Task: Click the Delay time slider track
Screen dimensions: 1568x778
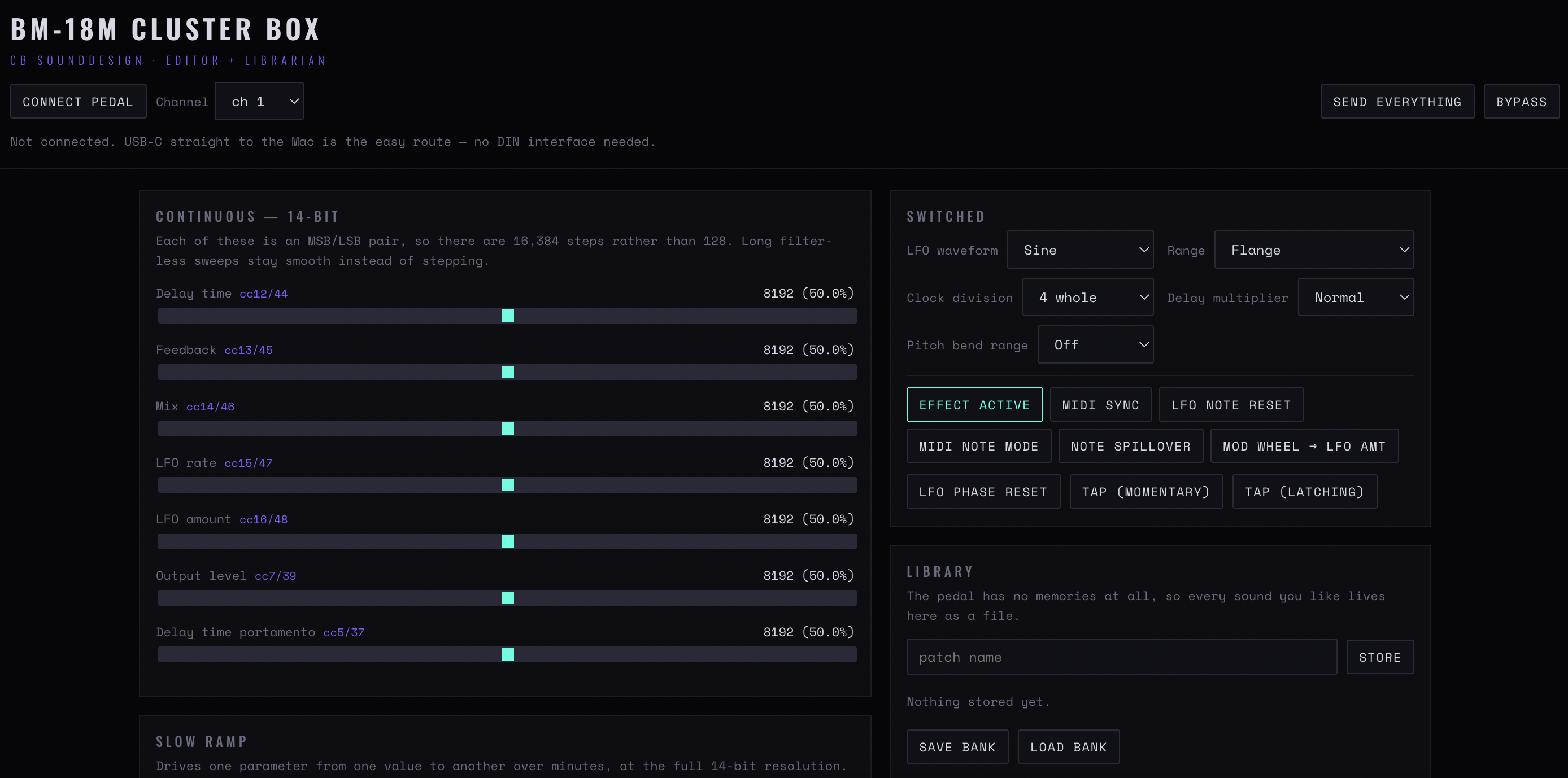Action: [x=507, y=316]
